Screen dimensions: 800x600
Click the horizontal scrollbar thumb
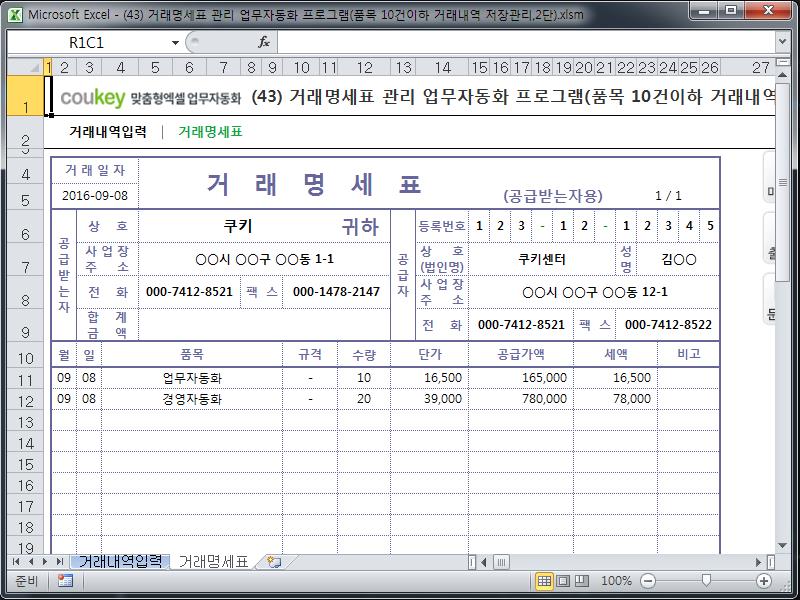coord(501,562)
